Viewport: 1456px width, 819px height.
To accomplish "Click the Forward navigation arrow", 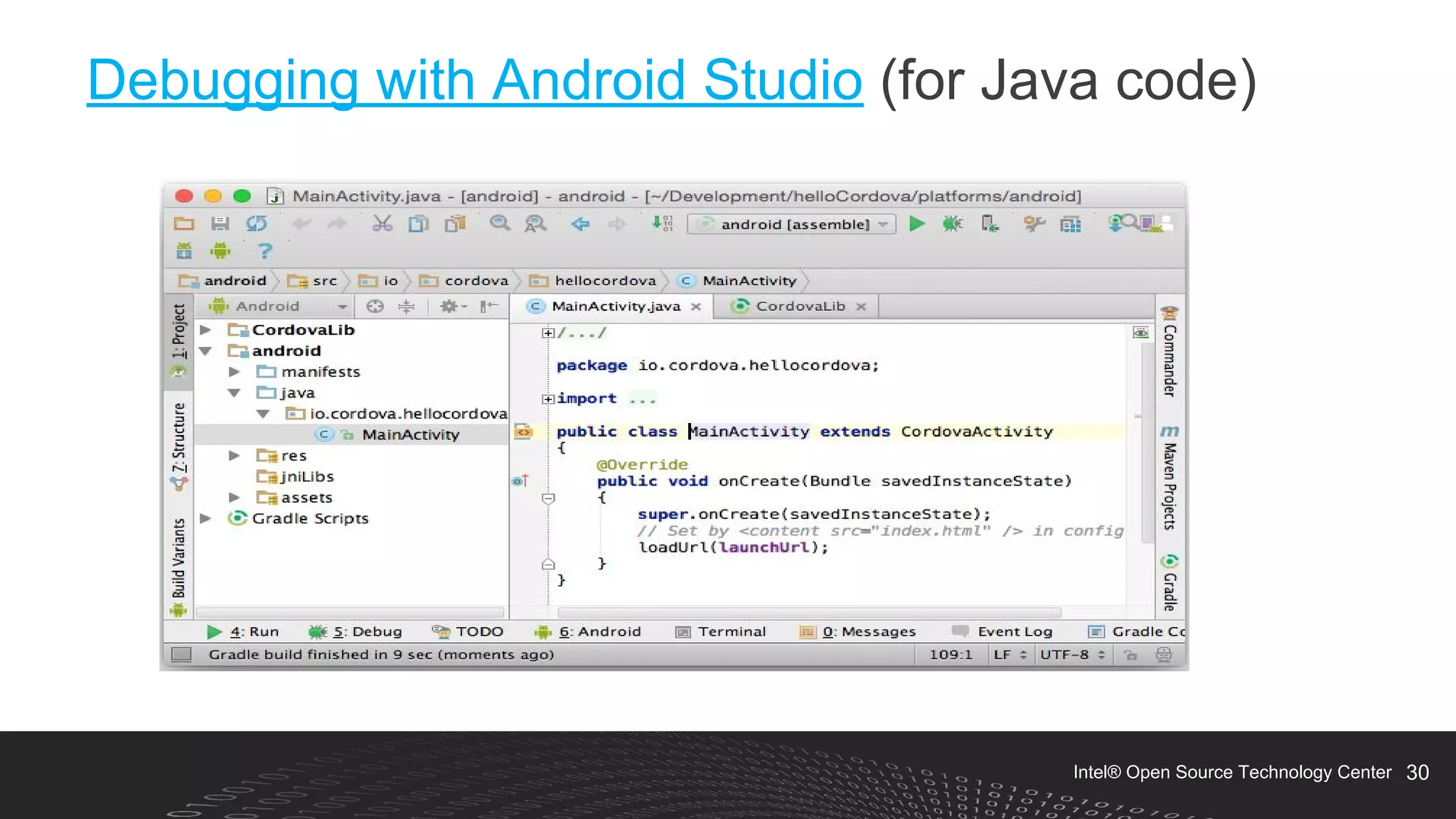I will click(x=616, y=224).
